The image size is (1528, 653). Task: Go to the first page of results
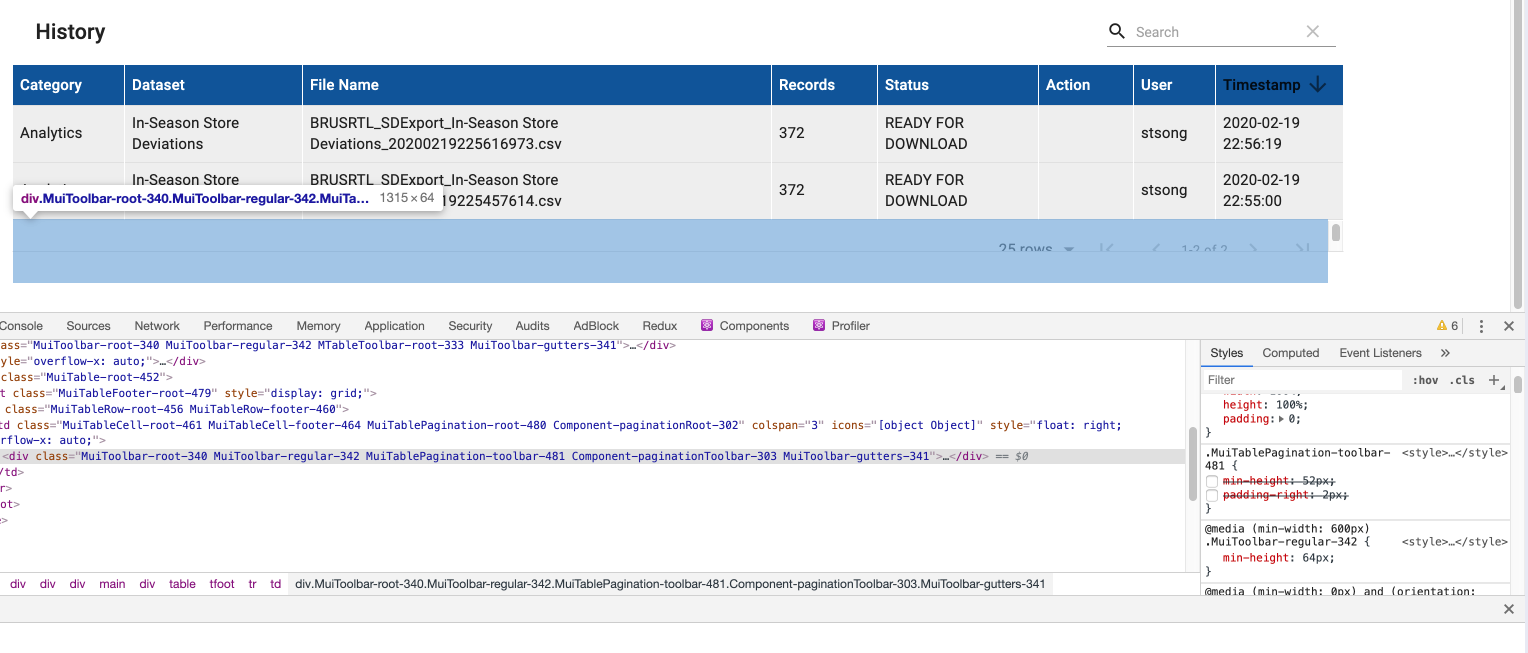(1107, 249)
